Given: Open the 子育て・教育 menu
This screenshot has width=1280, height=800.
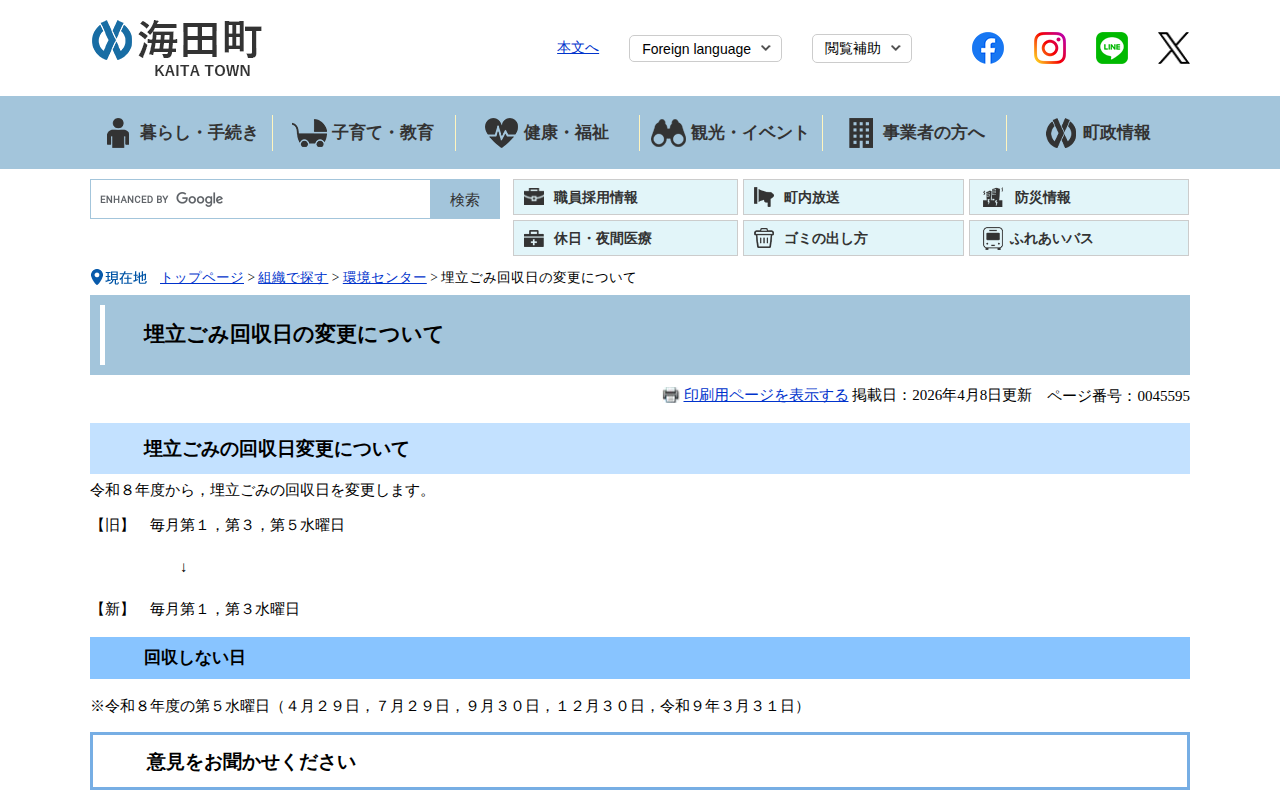Looking at the screenshot, I should click(364, 133).
